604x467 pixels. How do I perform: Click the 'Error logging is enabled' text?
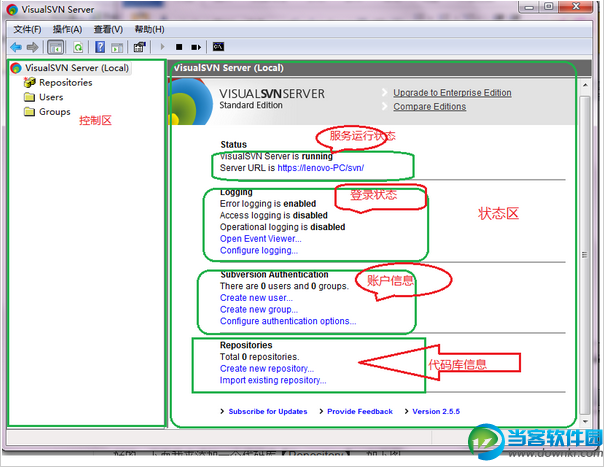point(268,203)
